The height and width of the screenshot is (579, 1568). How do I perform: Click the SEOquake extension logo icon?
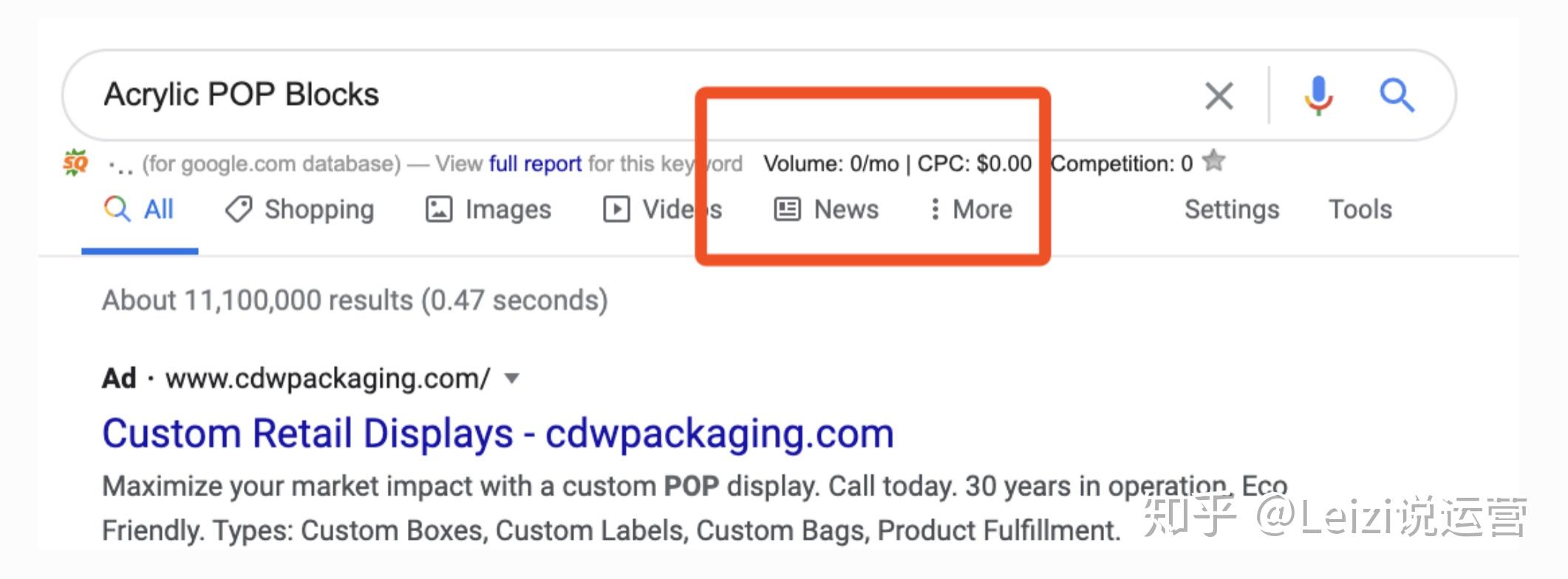tap(75, 162)
